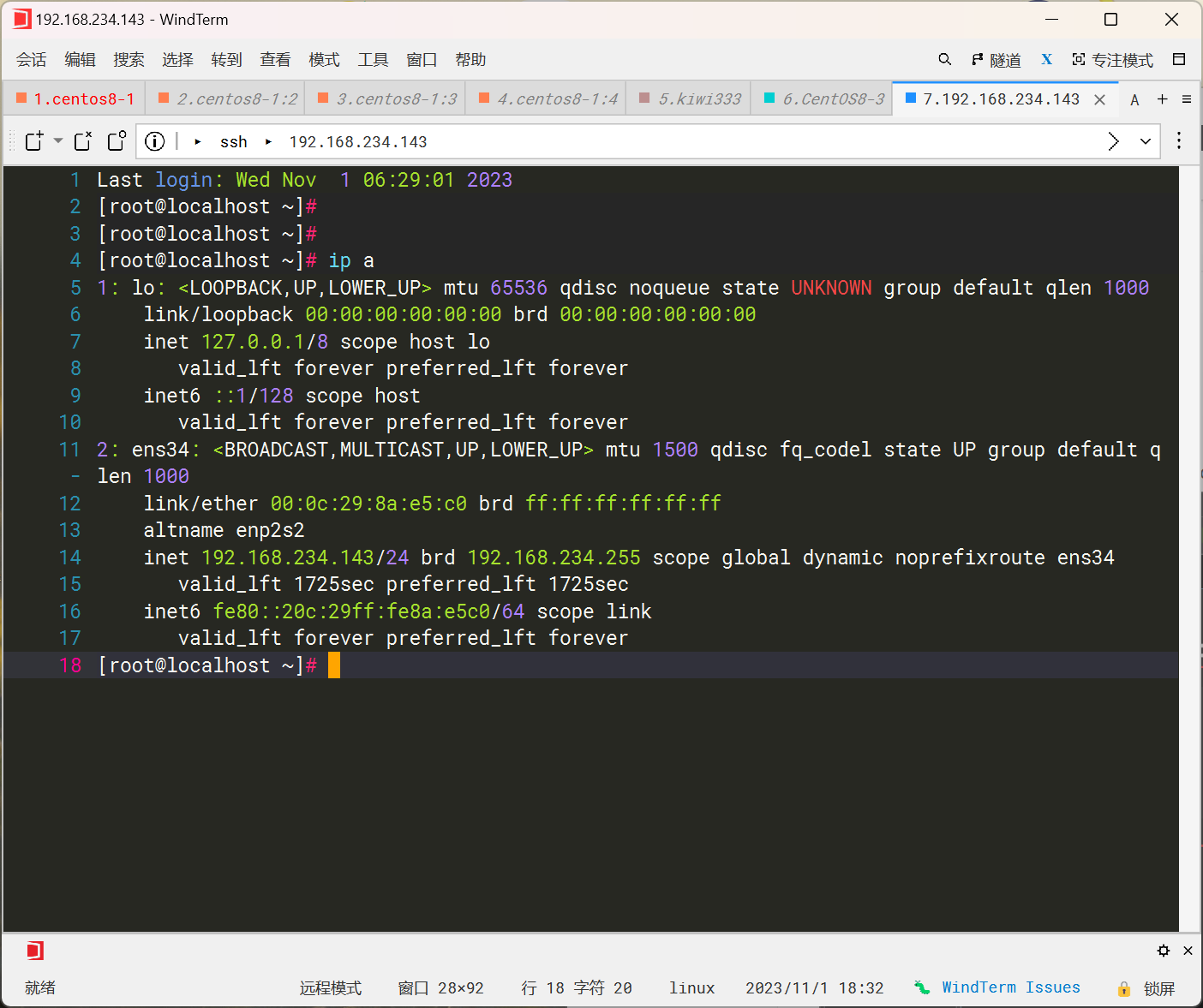The height and width of the screenshot is (1008, 1203).
Task: Click the duplicate session icon
Action: pos(117,140)
